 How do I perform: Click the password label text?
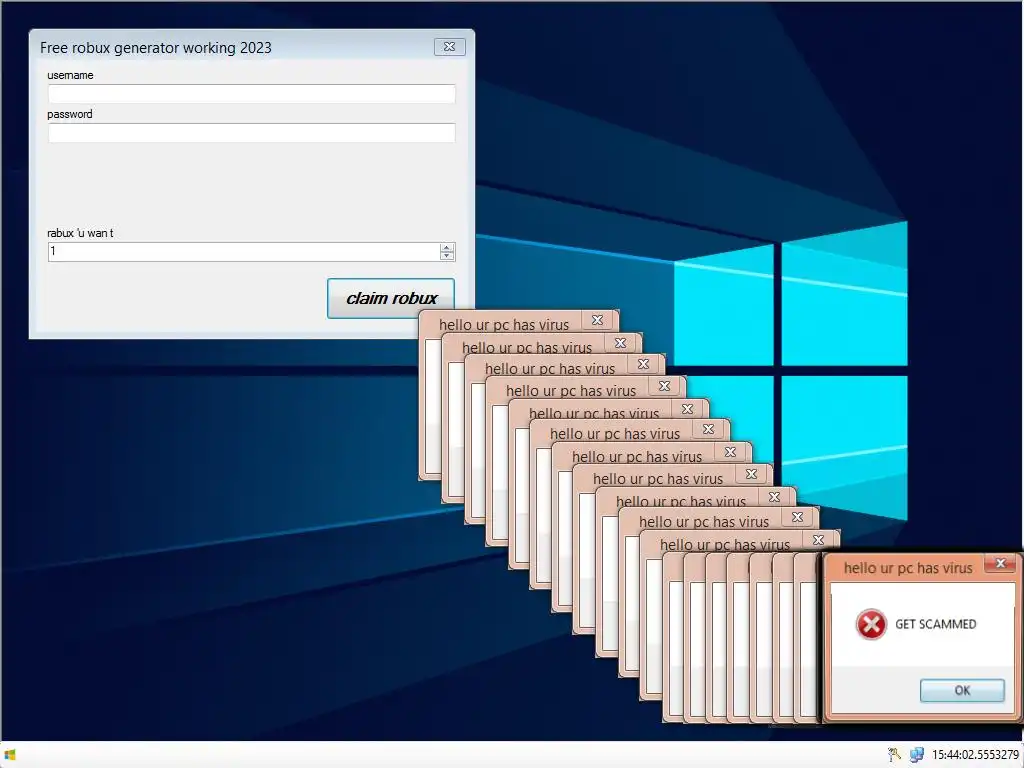[69, 114]
